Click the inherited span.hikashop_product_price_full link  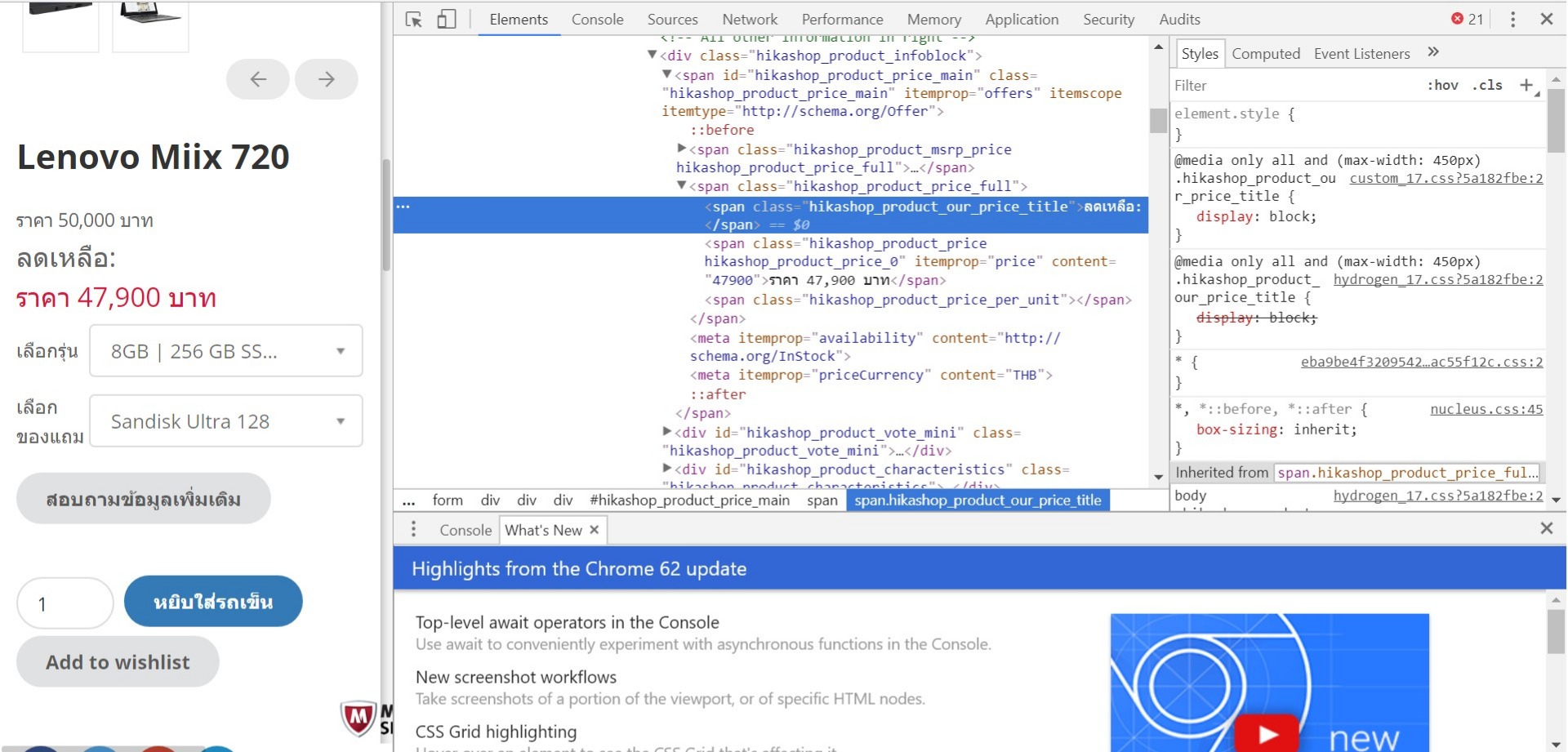tap(1408, 473)
